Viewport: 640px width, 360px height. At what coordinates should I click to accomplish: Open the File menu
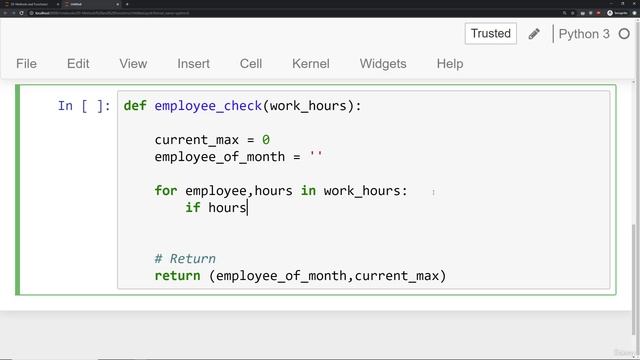(x=27, y=64)
